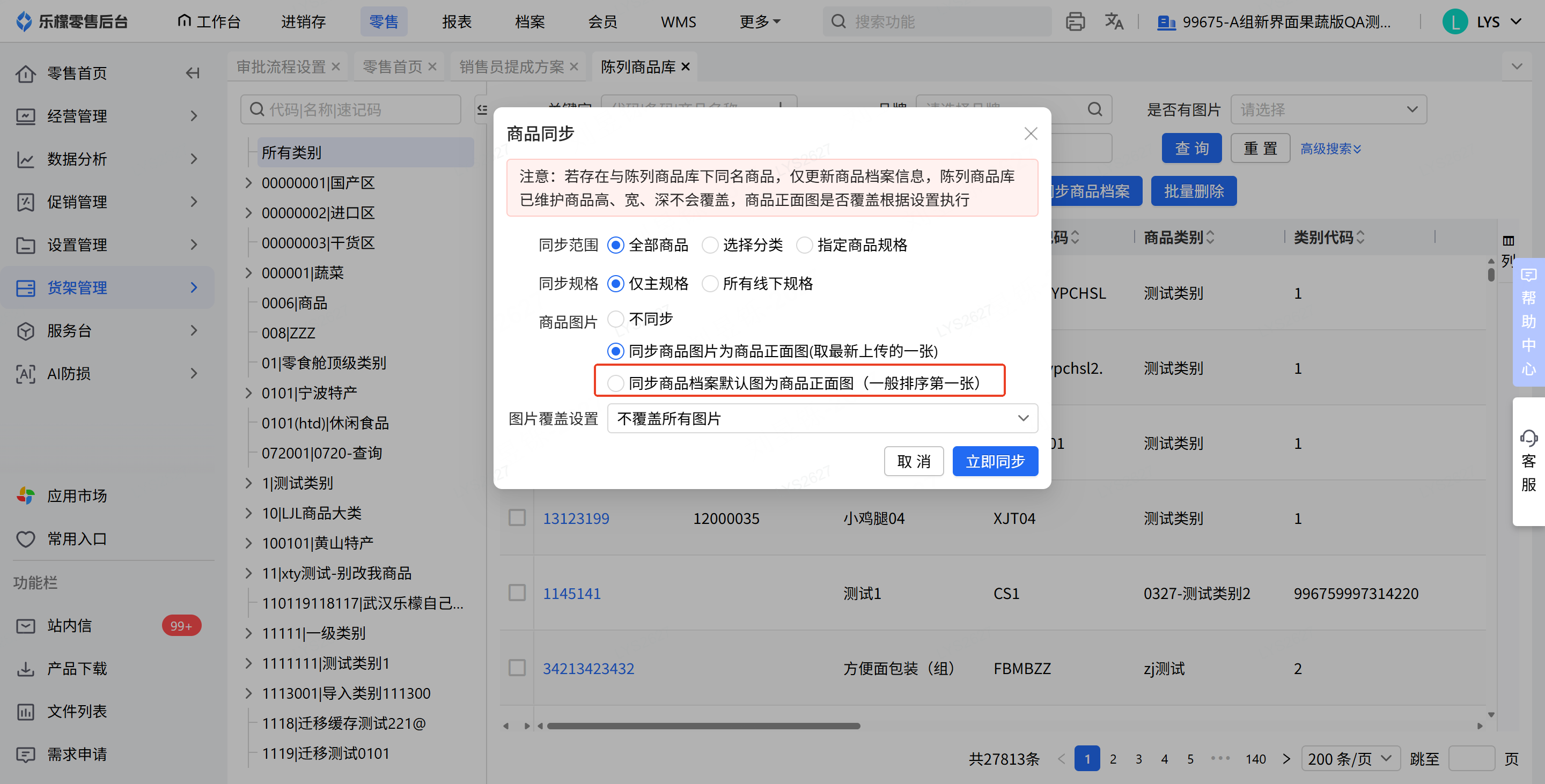Screen dimensions: 1545x784
Task: Open the language translate icon
Action: (1114, 21)
